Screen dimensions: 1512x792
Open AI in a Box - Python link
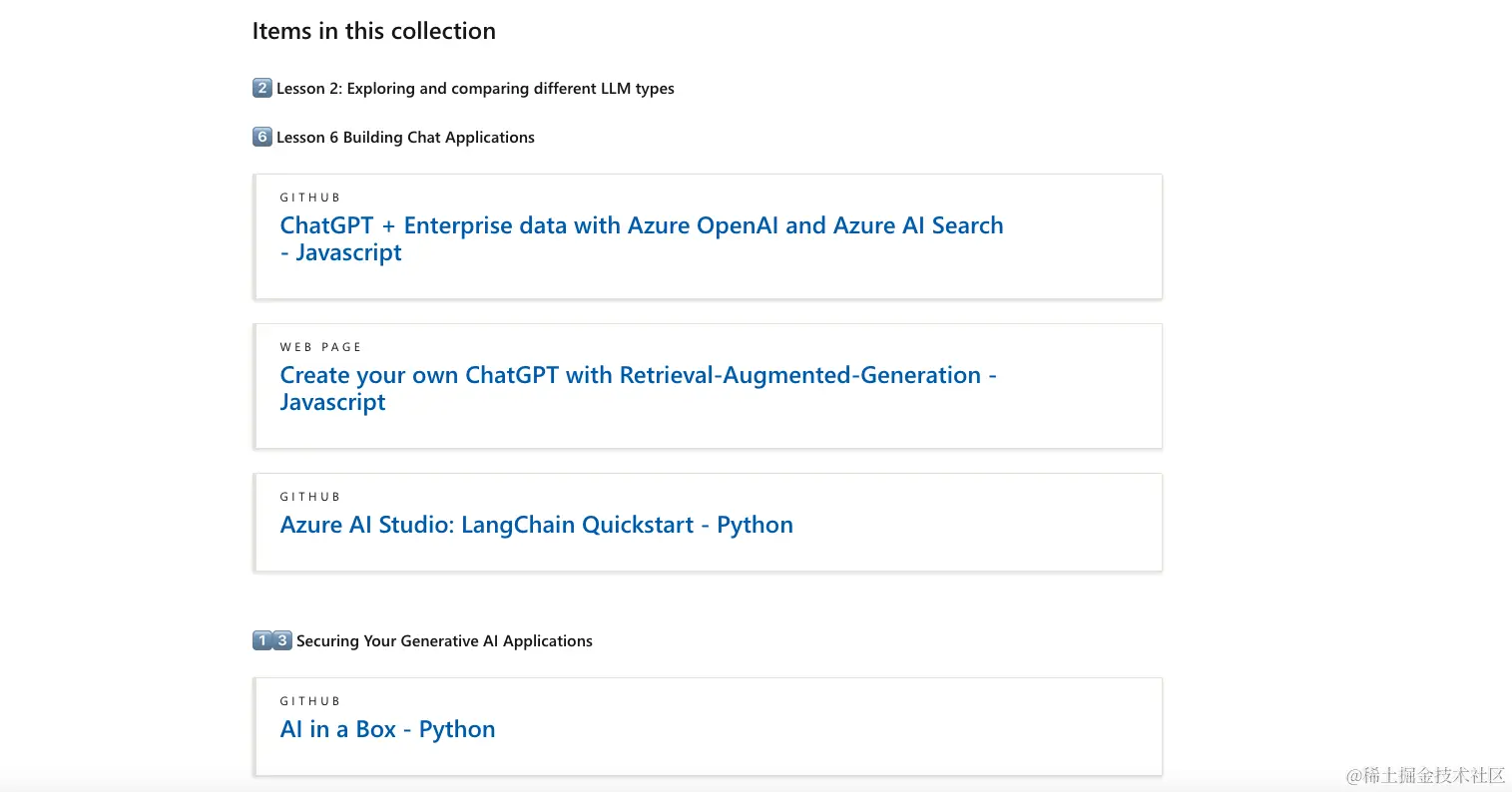tap(387, 729)
